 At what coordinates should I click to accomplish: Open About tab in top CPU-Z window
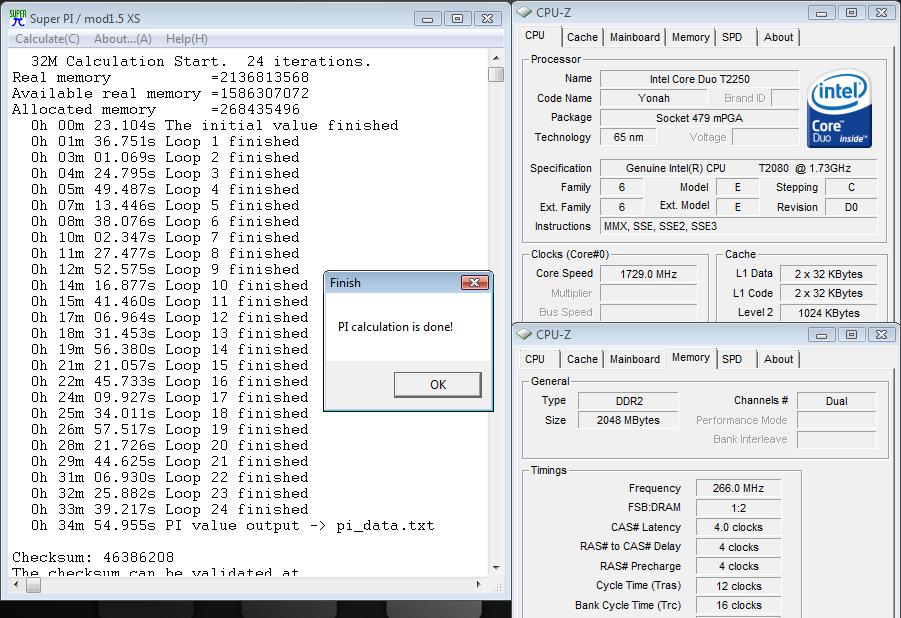pos(778,37)
